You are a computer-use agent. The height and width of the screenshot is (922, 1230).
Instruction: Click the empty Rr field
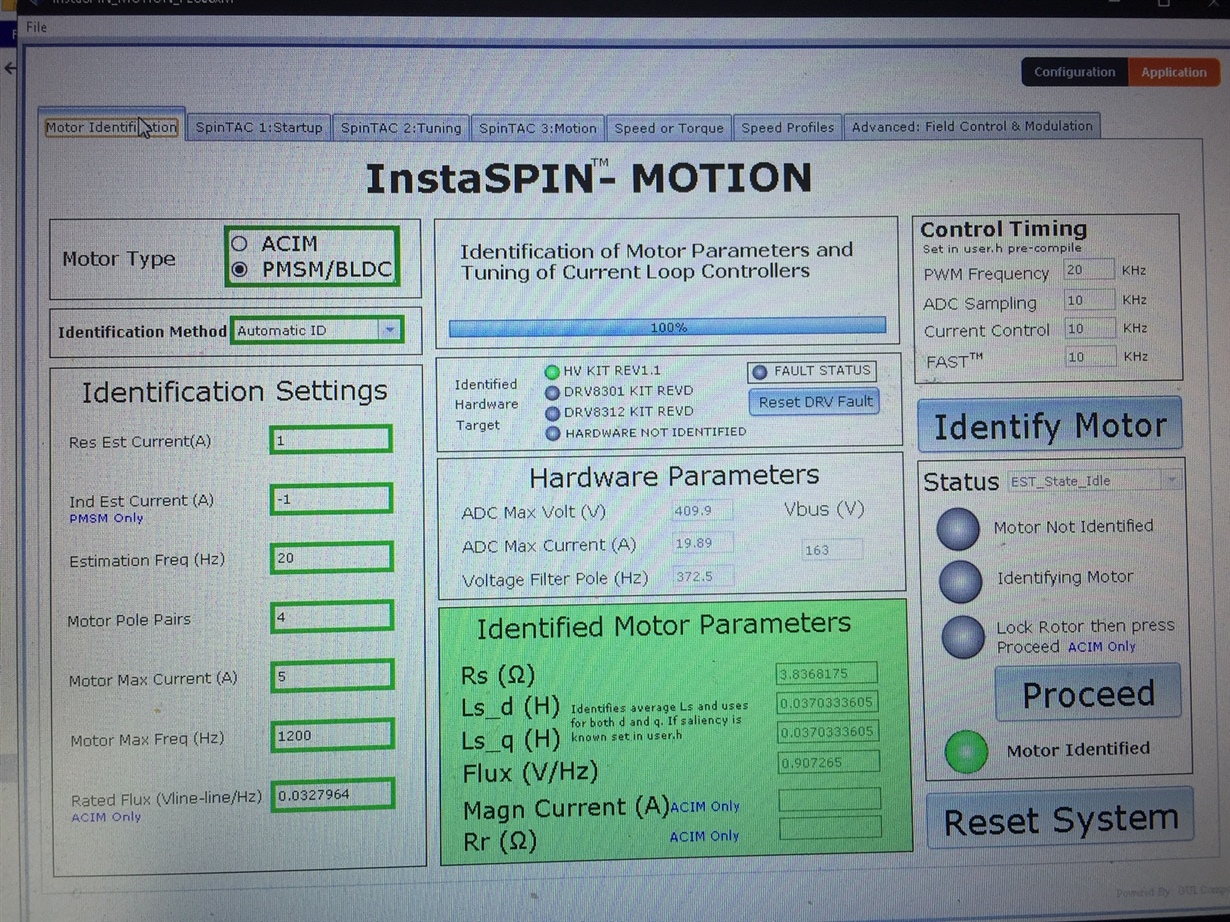pos(830,828)
